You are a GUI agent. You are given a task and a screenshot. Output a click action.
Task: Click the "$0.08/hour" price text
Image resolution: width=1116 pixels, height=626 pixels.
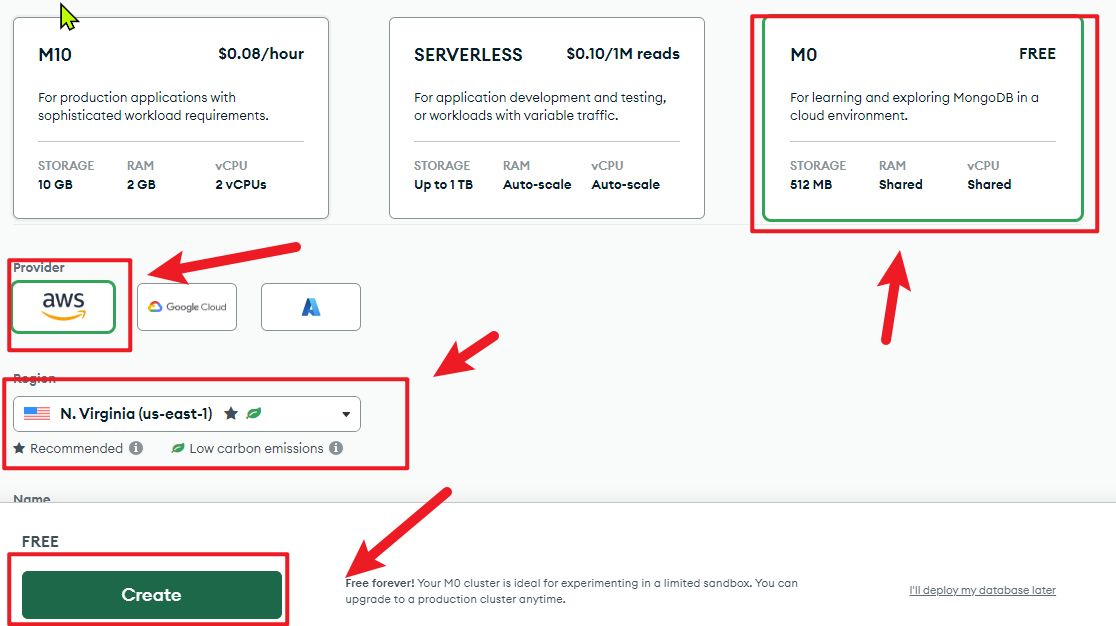(x=260, y=54)
